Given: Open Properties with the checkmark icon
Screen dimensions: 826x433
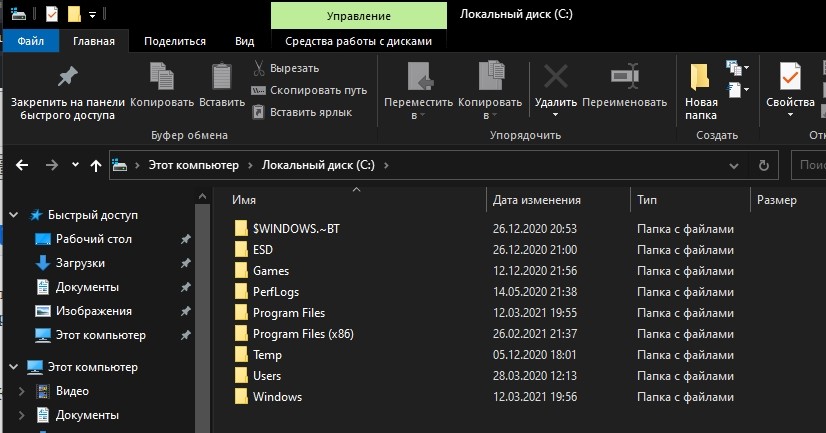Looking at the screenshot, I should tap(790, 77).
